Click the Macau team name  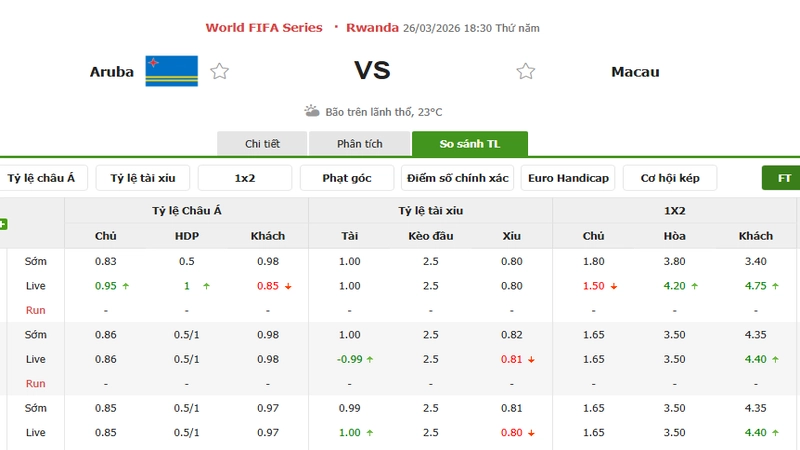(x=635, y=72)
